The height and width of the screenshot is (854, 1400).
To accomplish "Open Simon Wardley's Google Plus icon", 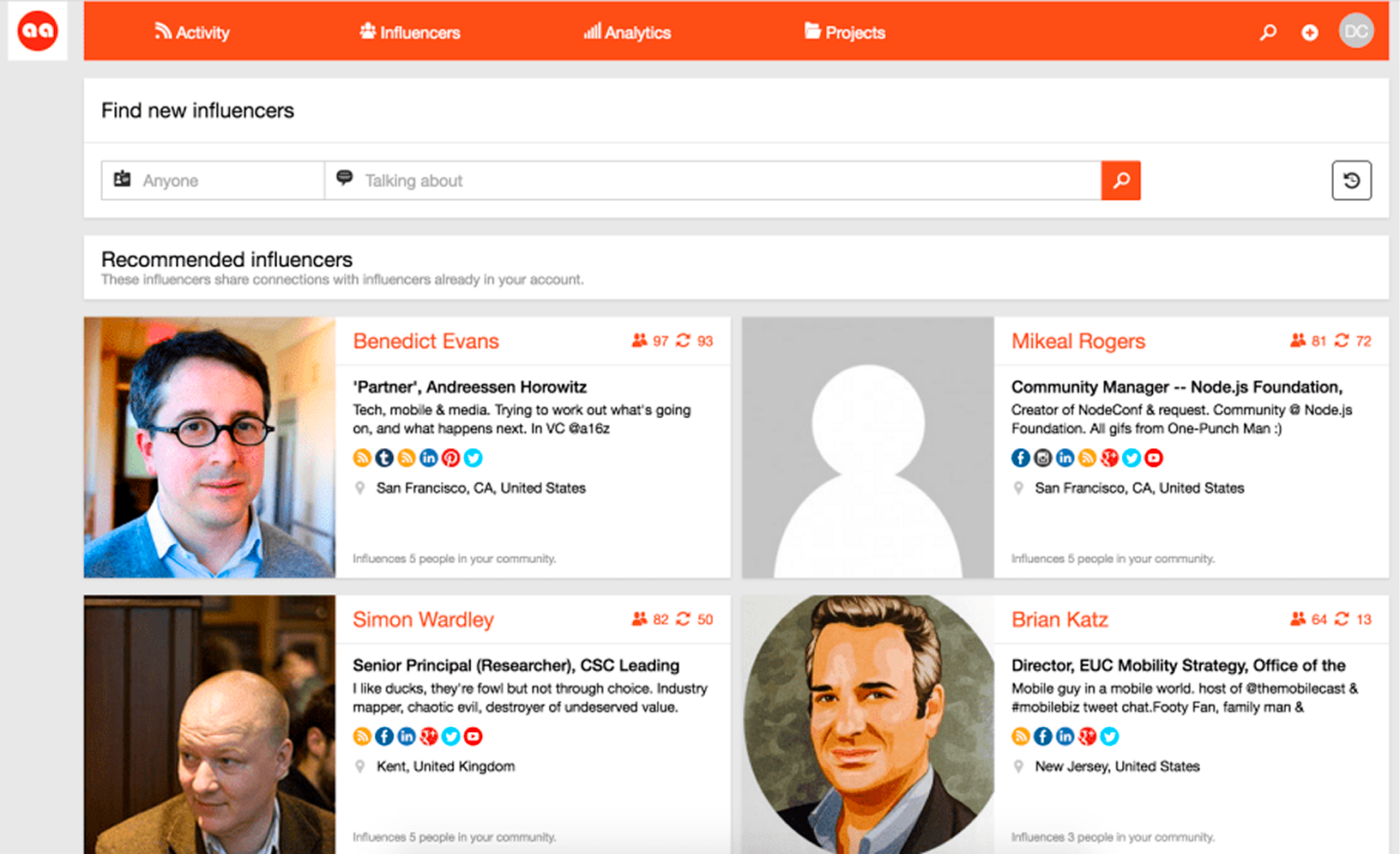I will coord(429,736).
